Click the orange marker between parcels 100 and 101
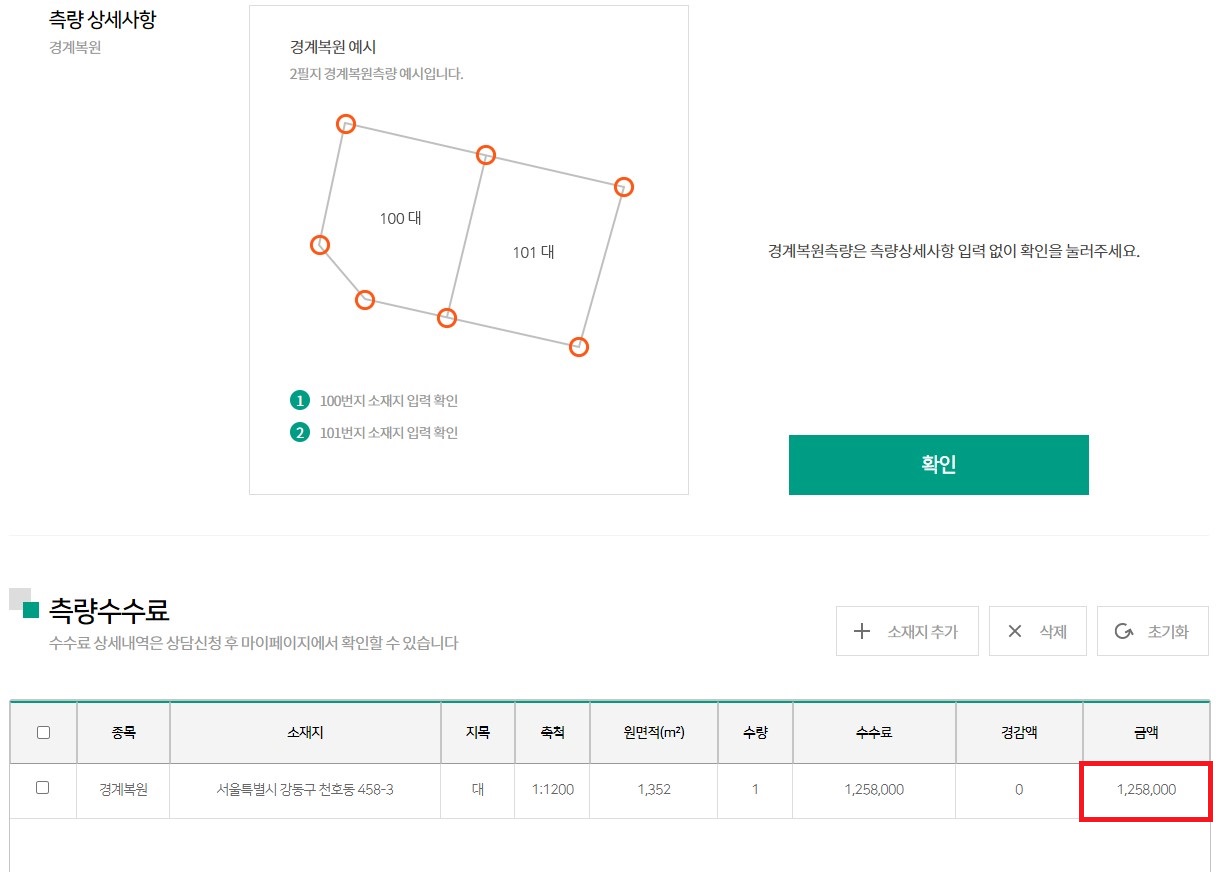Image resolution: width=1223 pixels, height=872 pixels. point(485,155)
